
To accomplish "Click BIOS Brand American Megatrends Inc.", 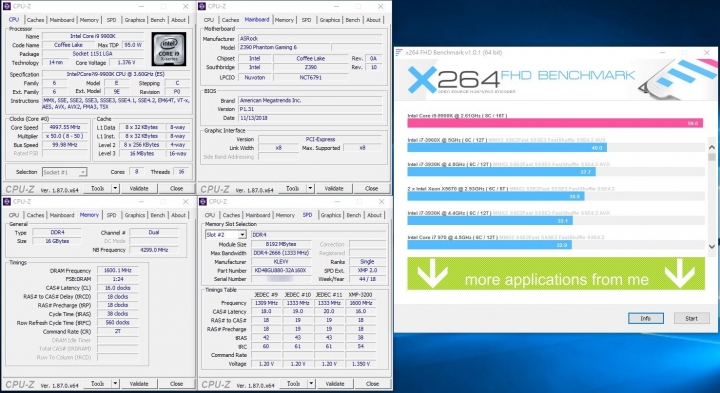I will point(310,101).
